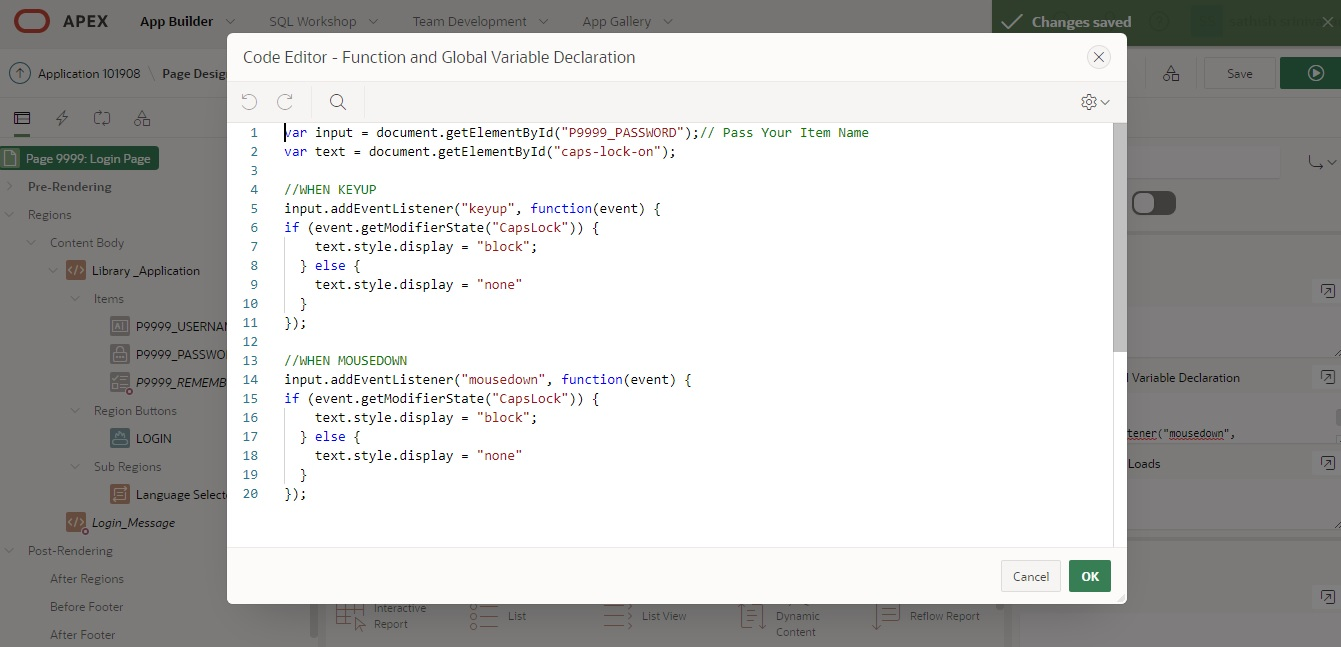Screen dimensions: 1341x647
Task: Close the Code Editor dialog with X
Action: pyautogui.click(x=1099, y=57)
